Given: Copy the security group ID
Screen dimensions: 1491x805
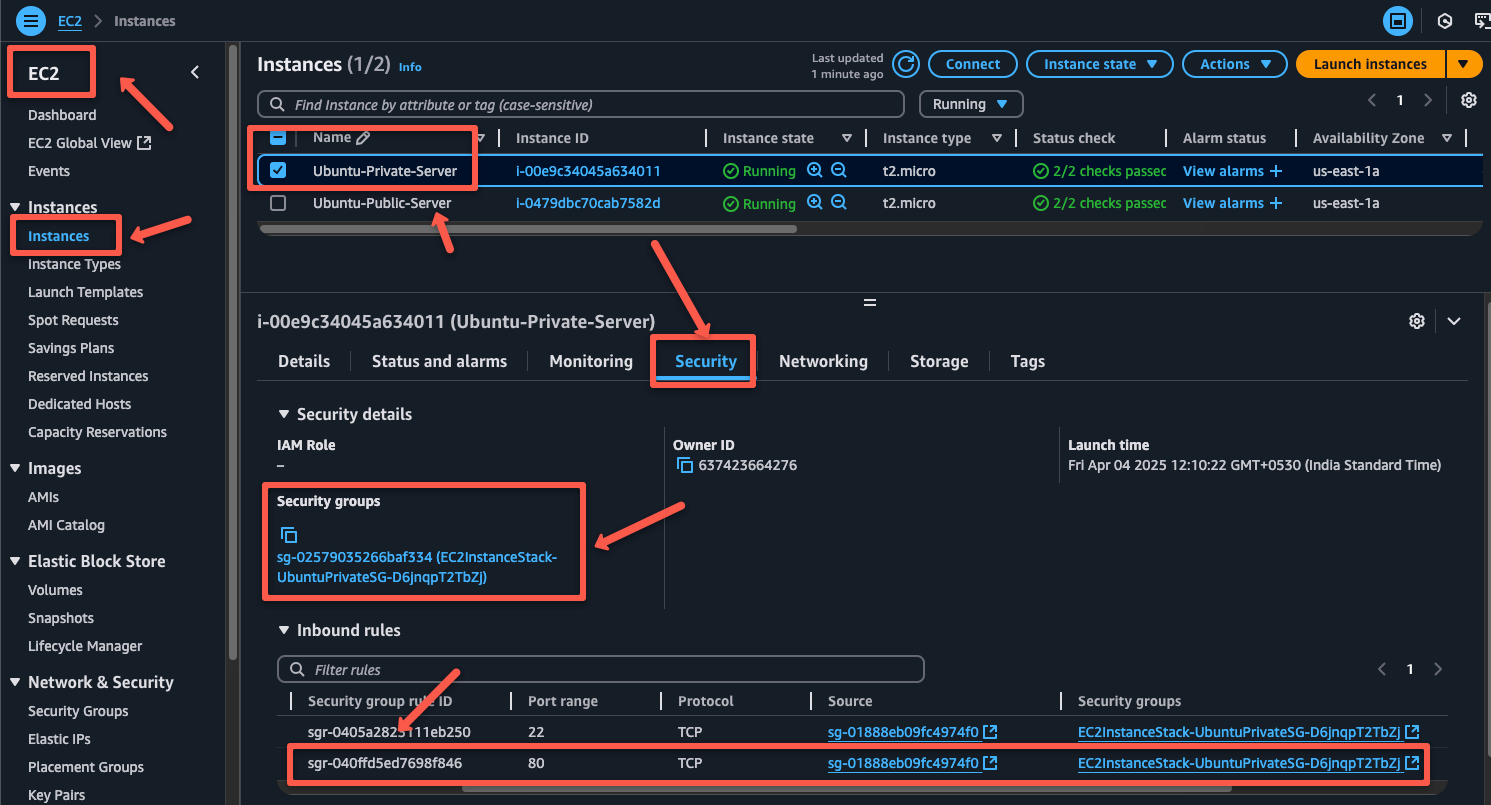Looking at the screenshot, I should click(288, 535).
